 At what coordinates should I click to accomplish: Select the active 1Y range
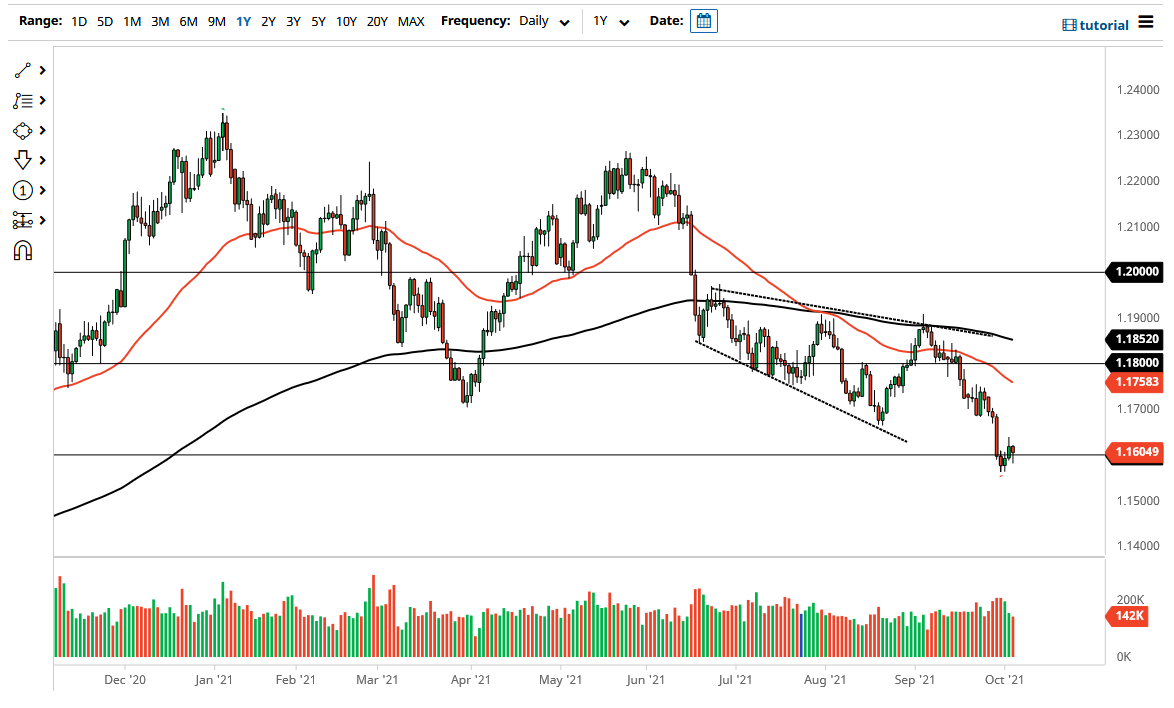click(x=243, y=22)
